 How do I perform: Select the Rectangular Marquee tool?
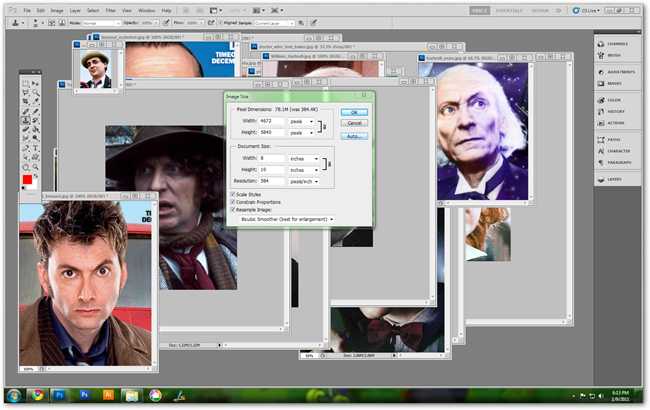click(26, 84)
